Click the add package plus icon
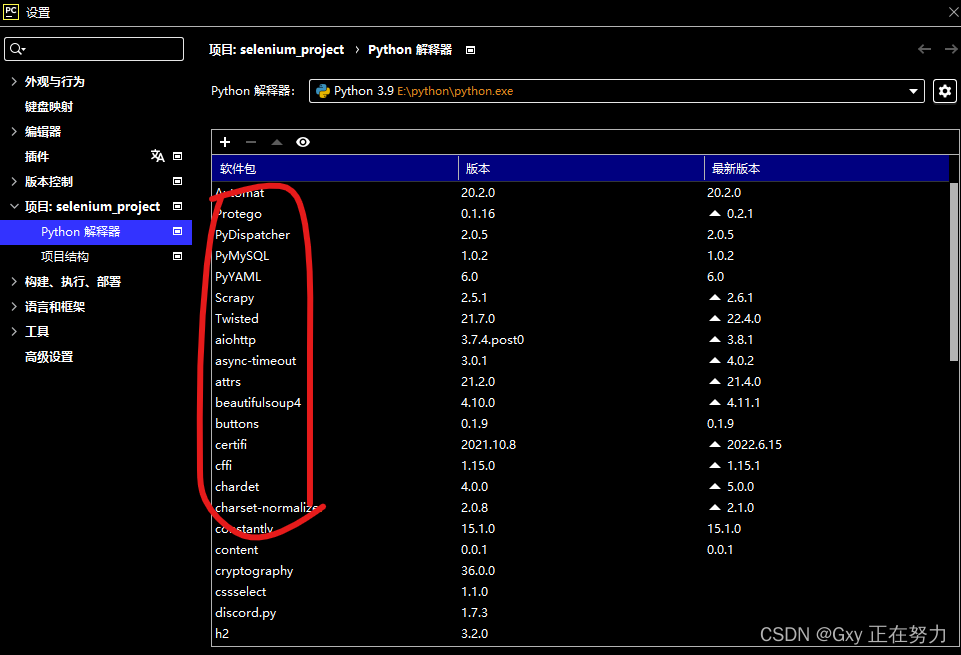Image resolution: width=961 pixels, height=655 pixels. [225, 142]
